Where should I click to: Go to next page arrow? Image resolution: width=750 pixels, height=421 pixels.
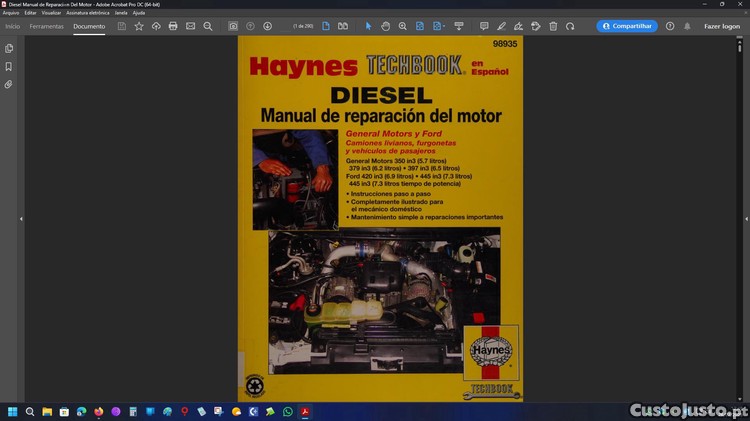(x=267, y=26)
